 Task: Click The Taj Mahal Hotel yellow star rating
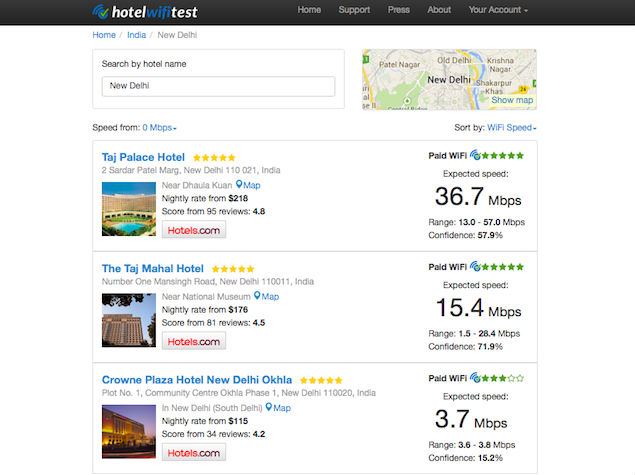point(233,269)
